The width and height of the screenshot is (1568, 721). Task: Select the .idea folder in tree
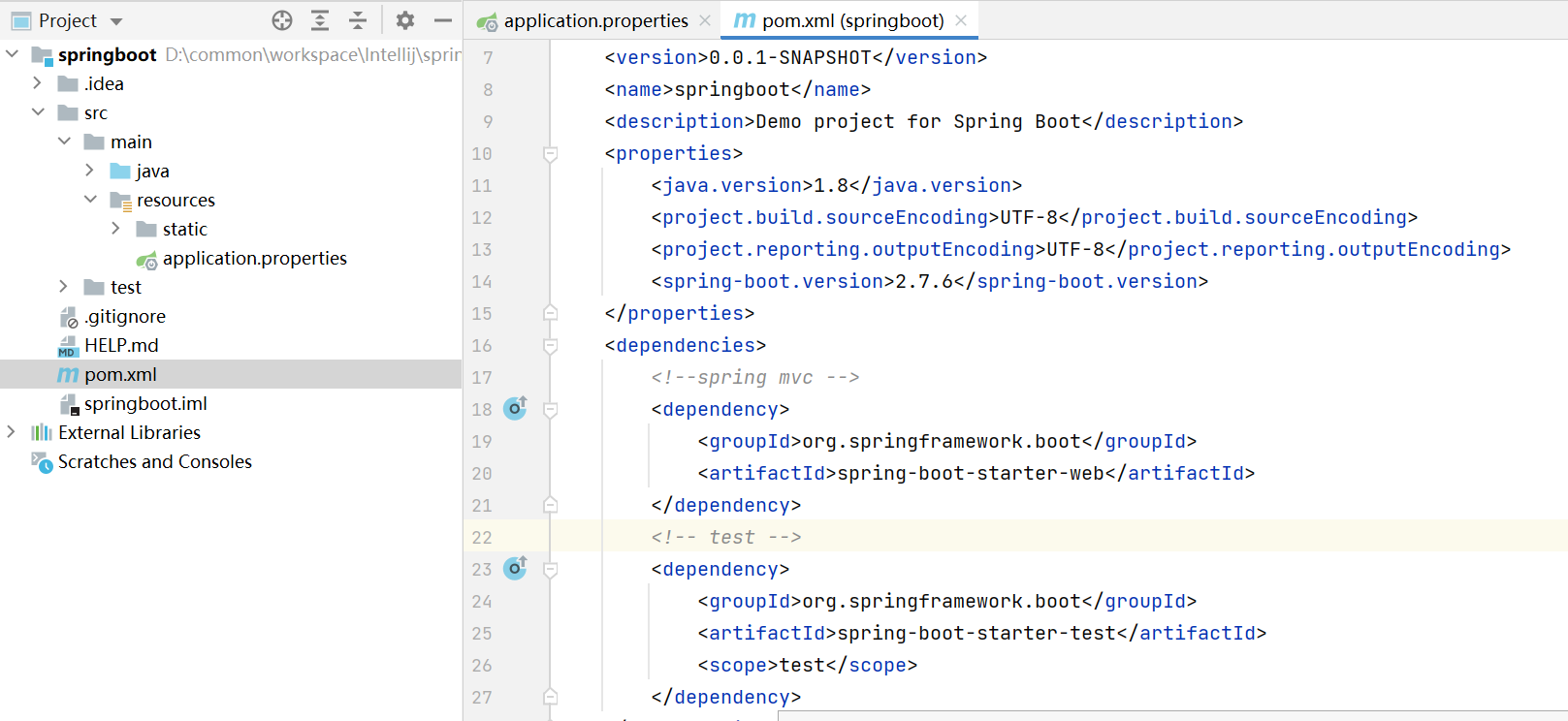click(x=104, y=83)
